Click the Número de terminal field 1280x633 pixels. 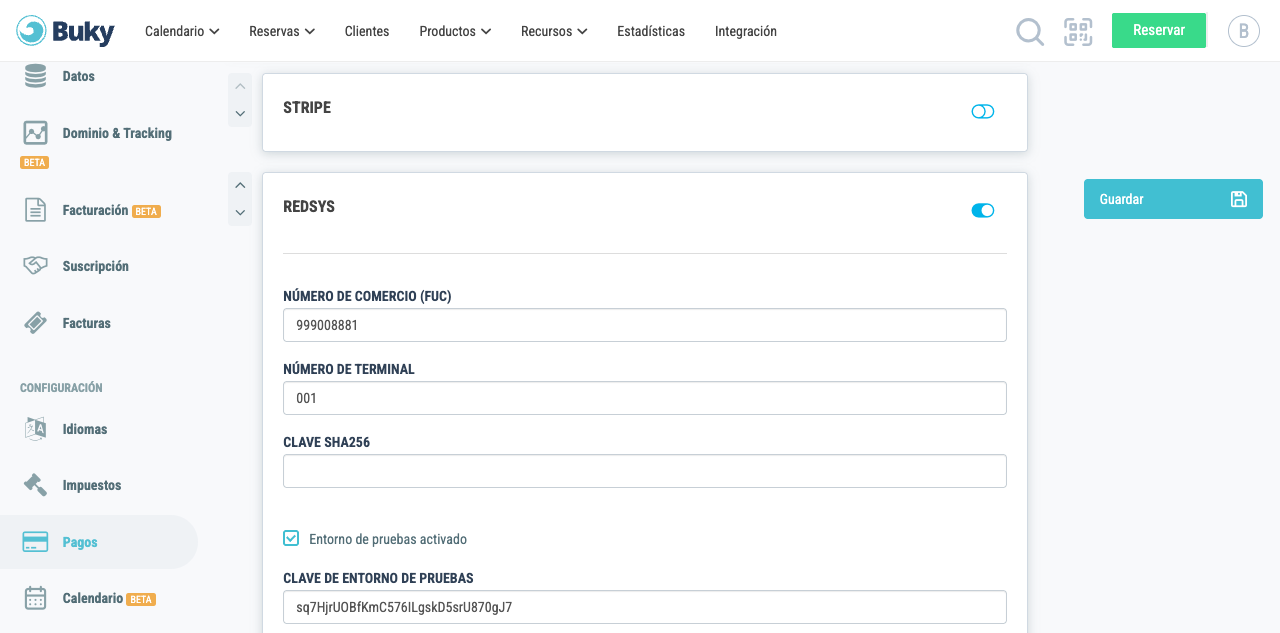[645, 398]
